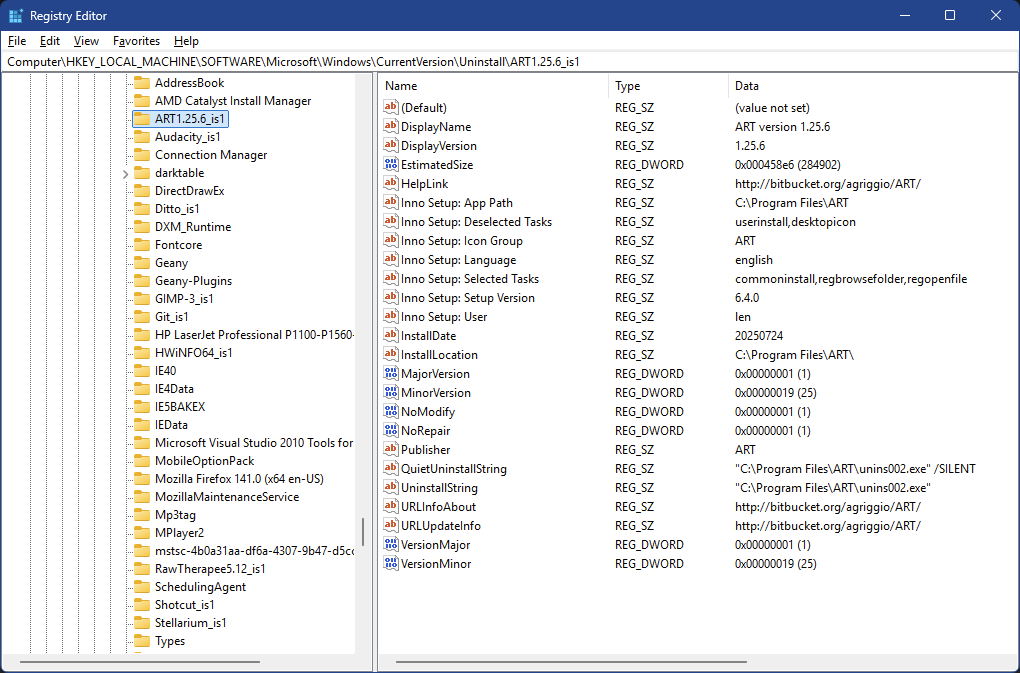The image size is (1020, 673).
Task: Open the Favorites menu
Action: click(136, 41)
